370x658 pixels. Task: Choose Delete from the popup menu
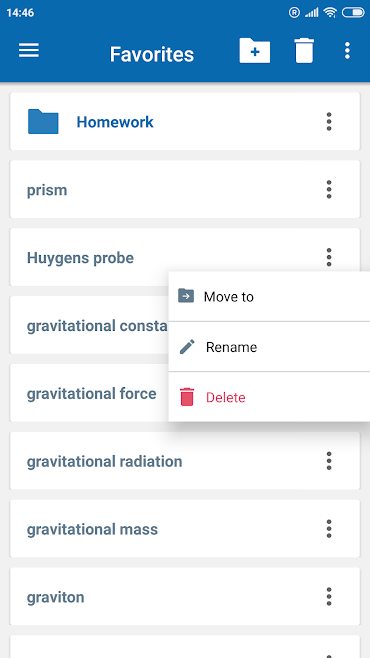tap(269, 397)
